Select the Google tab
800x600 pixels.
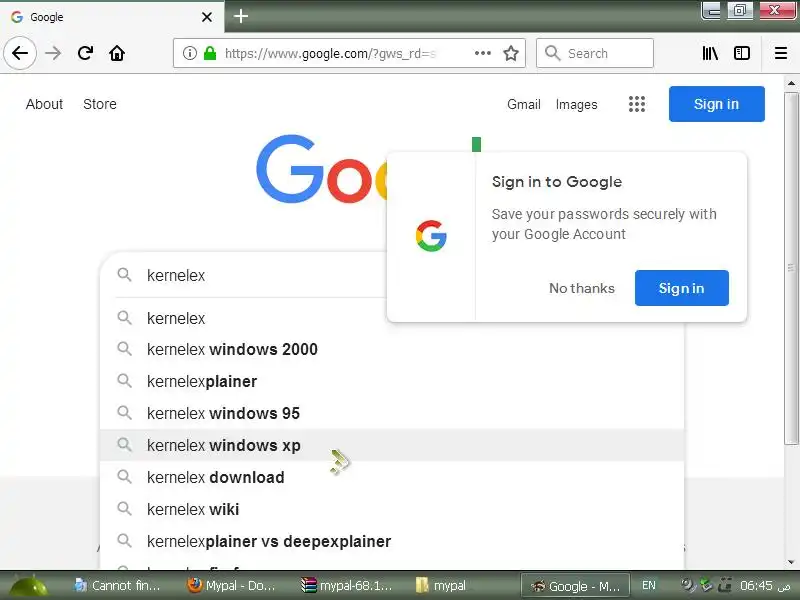pyautogui.click(x=112, y=17)
